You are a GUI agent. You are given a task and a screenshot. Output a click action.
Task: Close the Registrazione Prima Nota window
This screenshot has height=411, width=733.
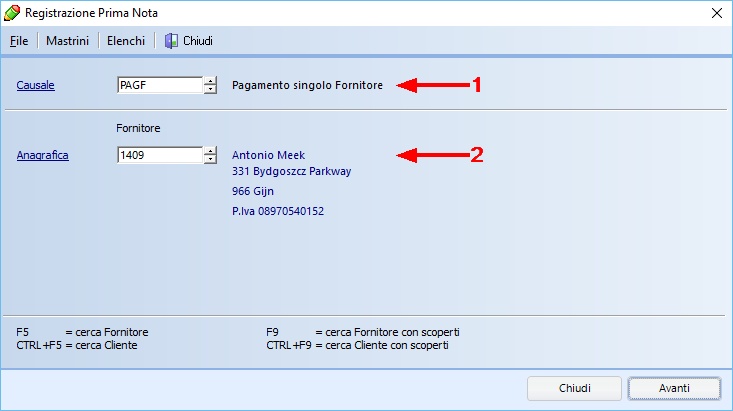pyautogui.click(x=716, y=13)
